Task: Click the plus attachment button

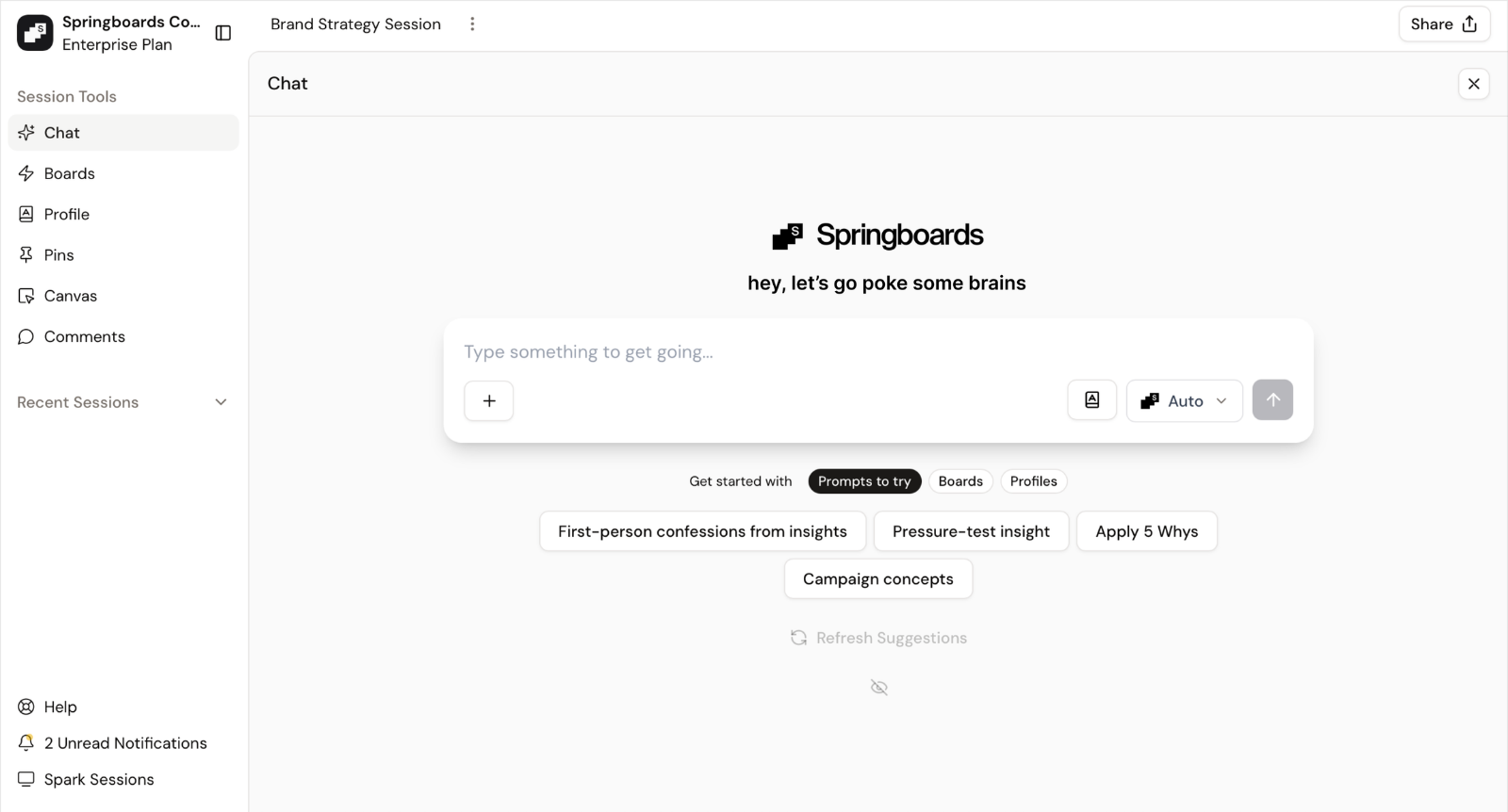Action: (x=488, y=400)
